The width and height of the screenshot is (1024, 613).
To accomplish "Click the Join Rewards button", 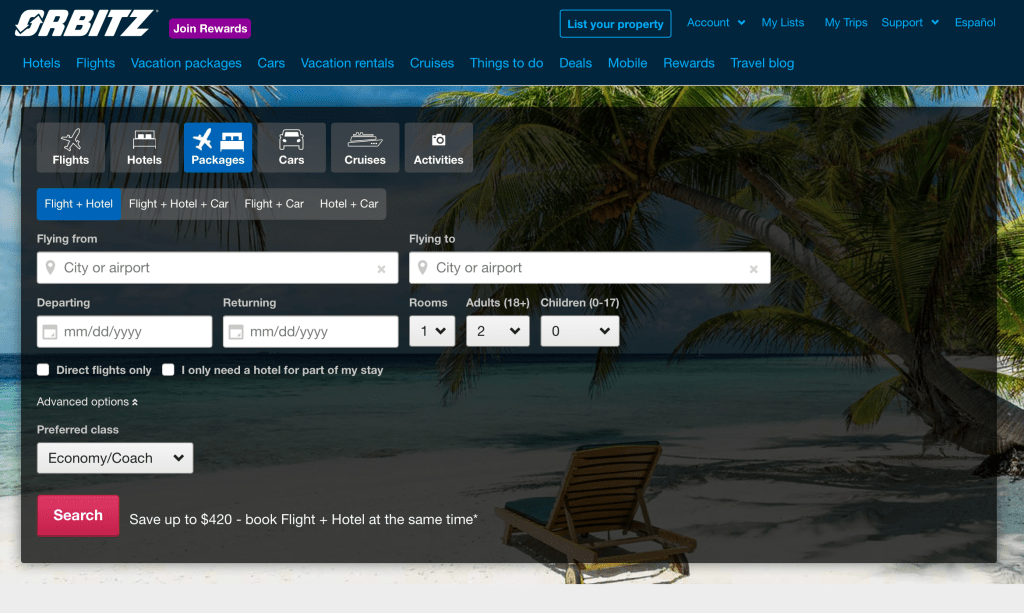I will point(210,28).
